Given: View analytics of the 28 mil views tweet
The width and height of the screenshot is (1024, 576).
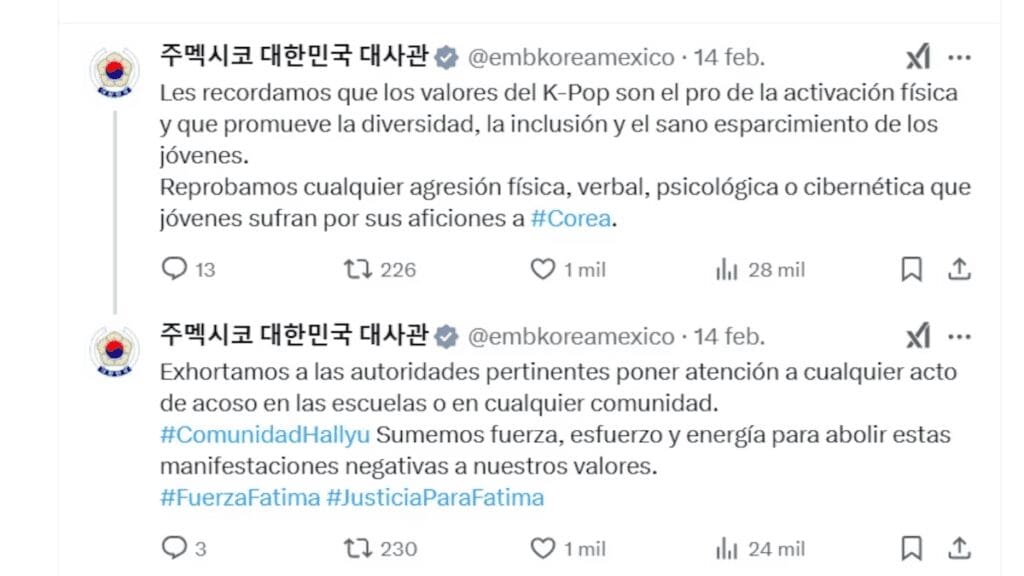Looking at the screenshot, I should pyautogui.click(x=727, y=269).
